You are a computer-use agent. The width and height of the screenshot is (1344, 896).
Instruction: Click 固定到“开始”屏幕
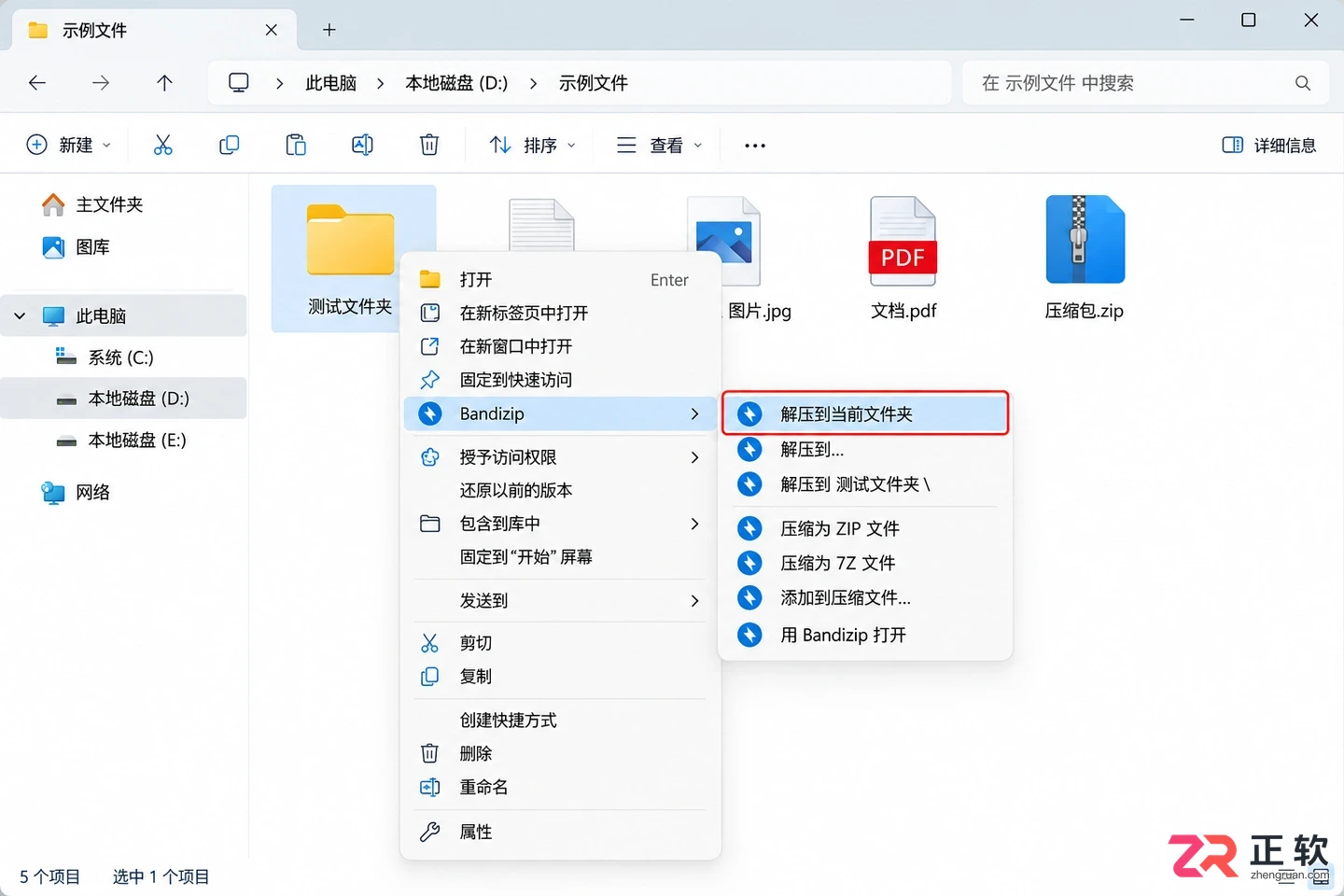(560, 557)
